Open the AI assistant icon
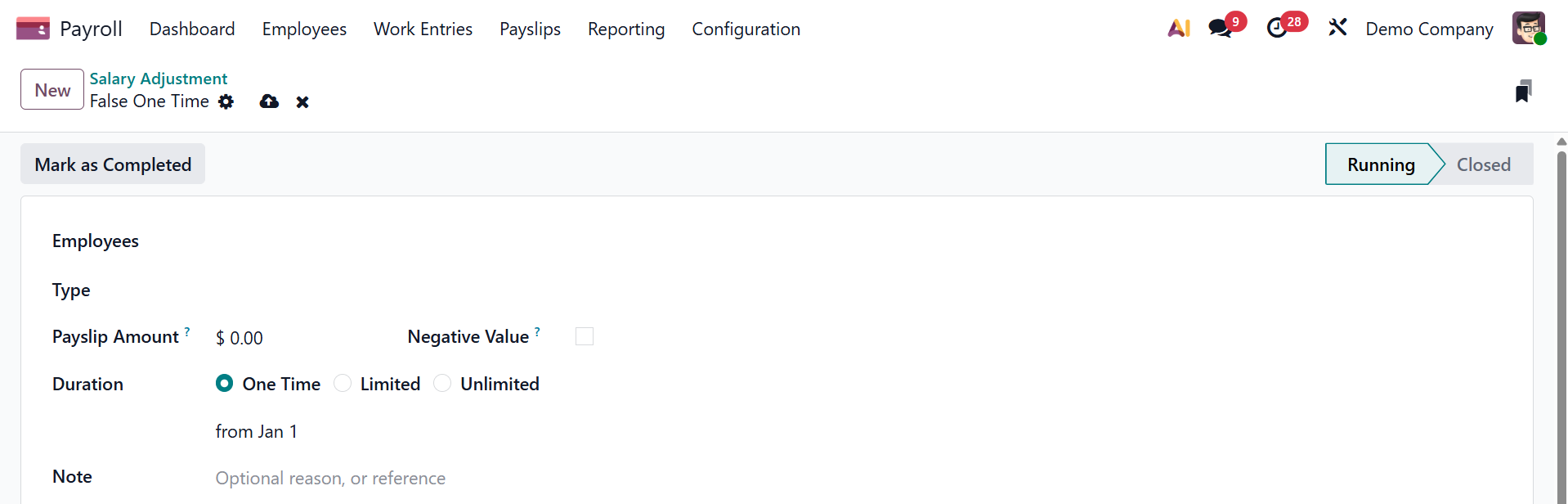This screenshot has height=504, width=1568. click(1178, 29)
